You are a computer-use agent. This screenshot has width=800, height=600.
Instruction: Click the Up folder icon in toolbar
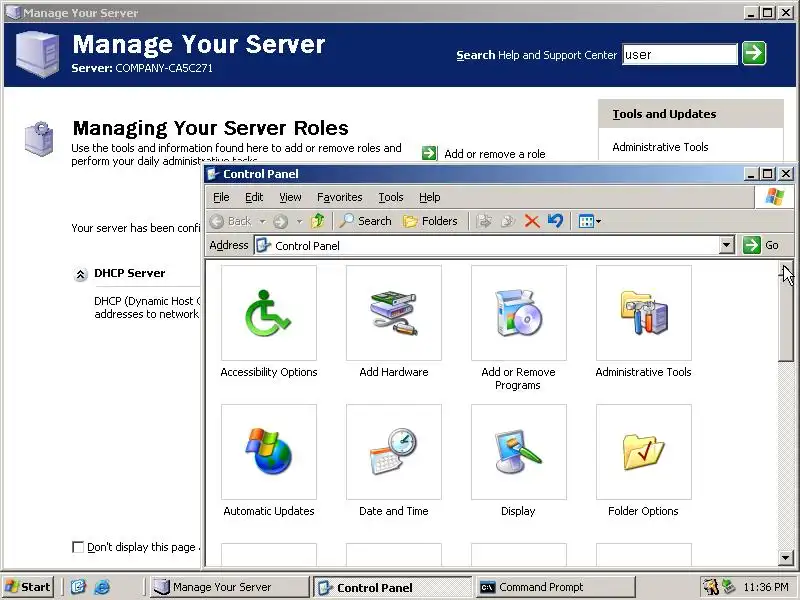coord(318,221)
